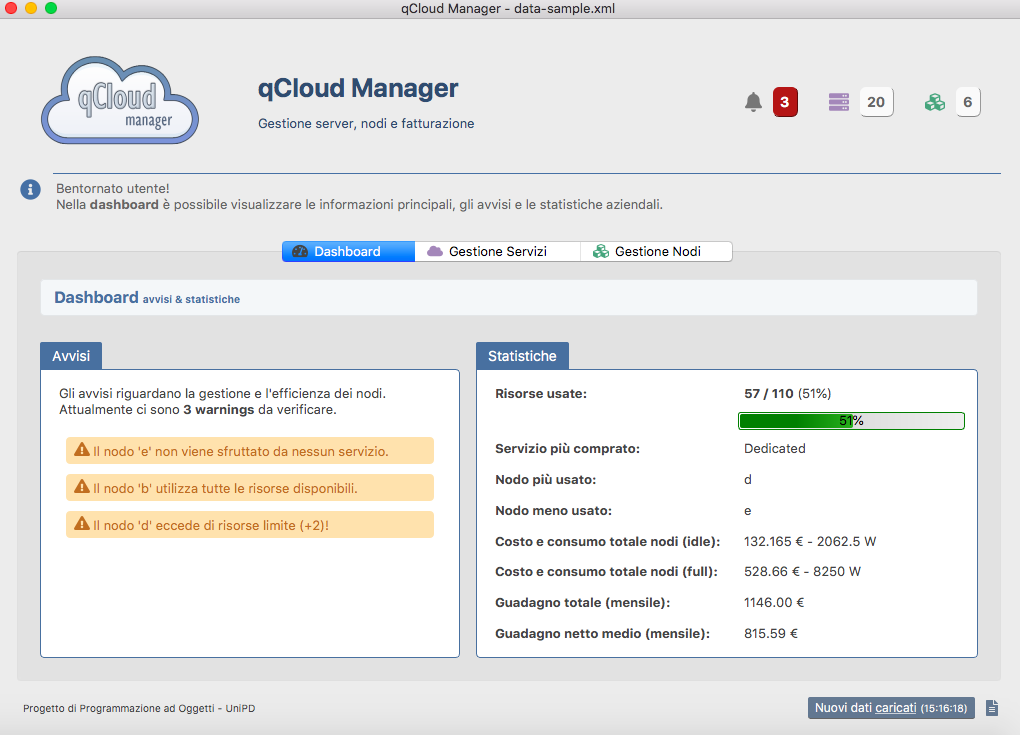The width and height of the screenshot is (1020, 735).
Task: Click the red alerts counter badge showing 3
Action: tap(785, 102)
